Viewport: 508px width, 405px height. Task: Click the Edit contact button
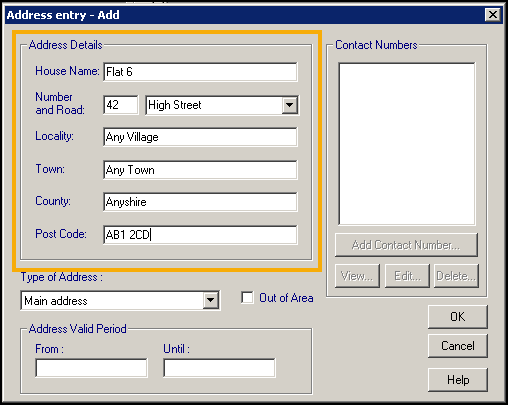click(x=407, y=276)
